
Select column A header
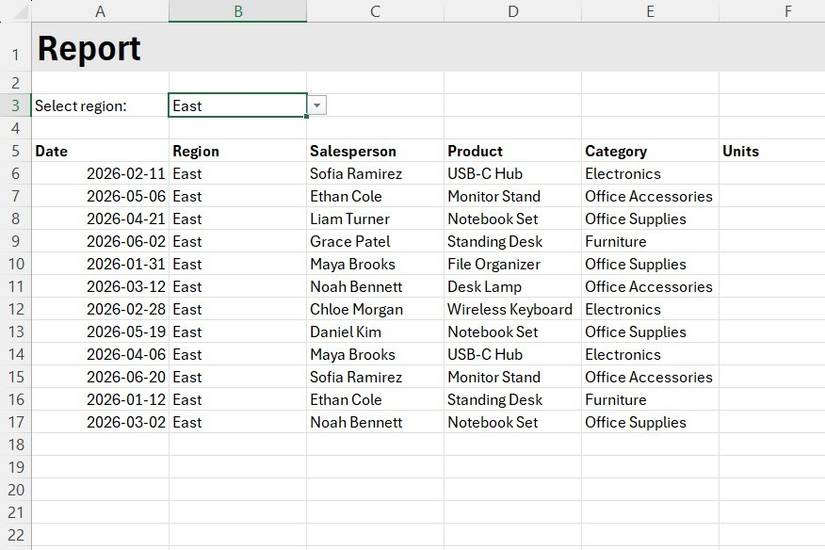[100, 11]
